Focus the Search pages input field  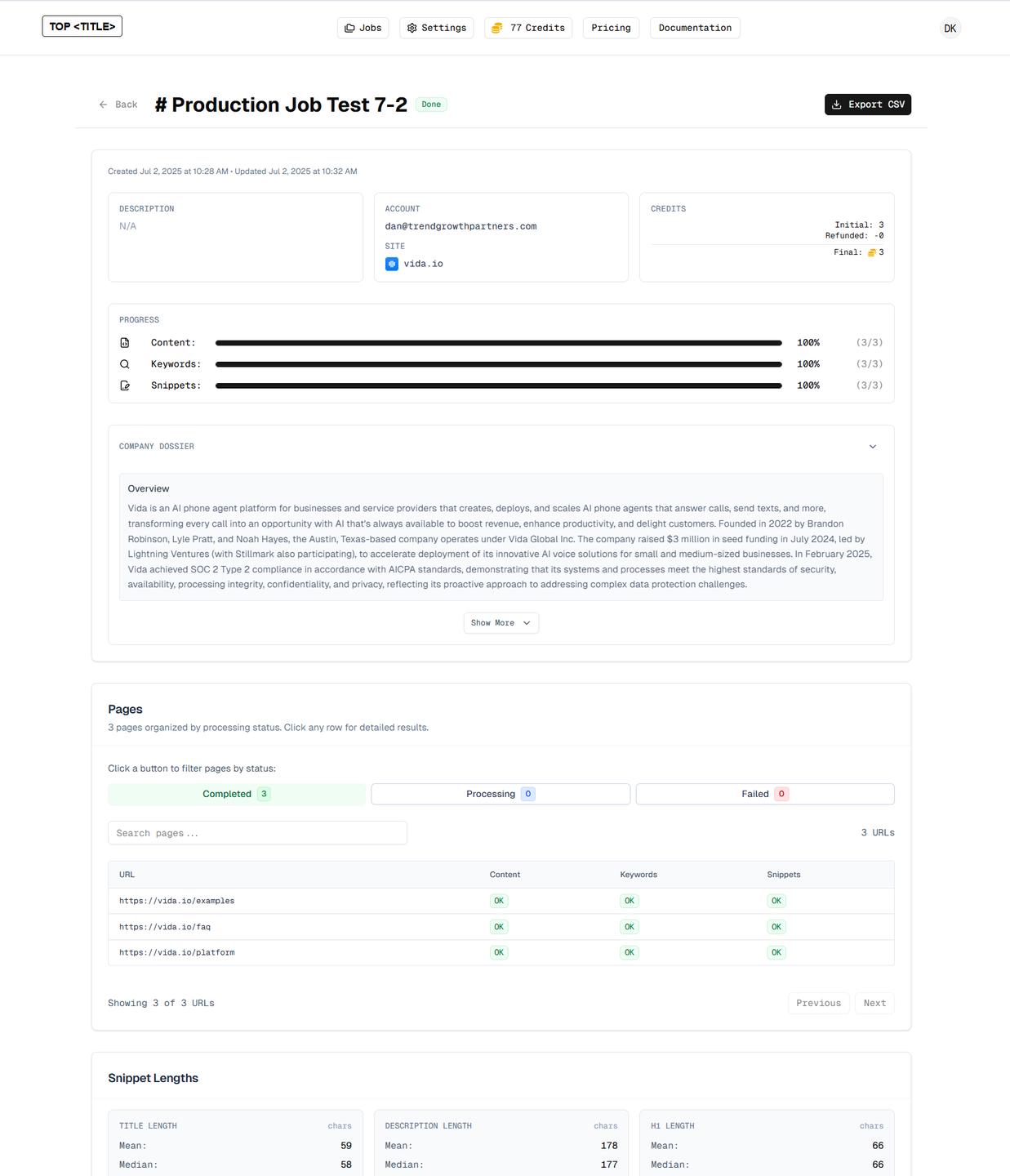click(x=257, y=833)
